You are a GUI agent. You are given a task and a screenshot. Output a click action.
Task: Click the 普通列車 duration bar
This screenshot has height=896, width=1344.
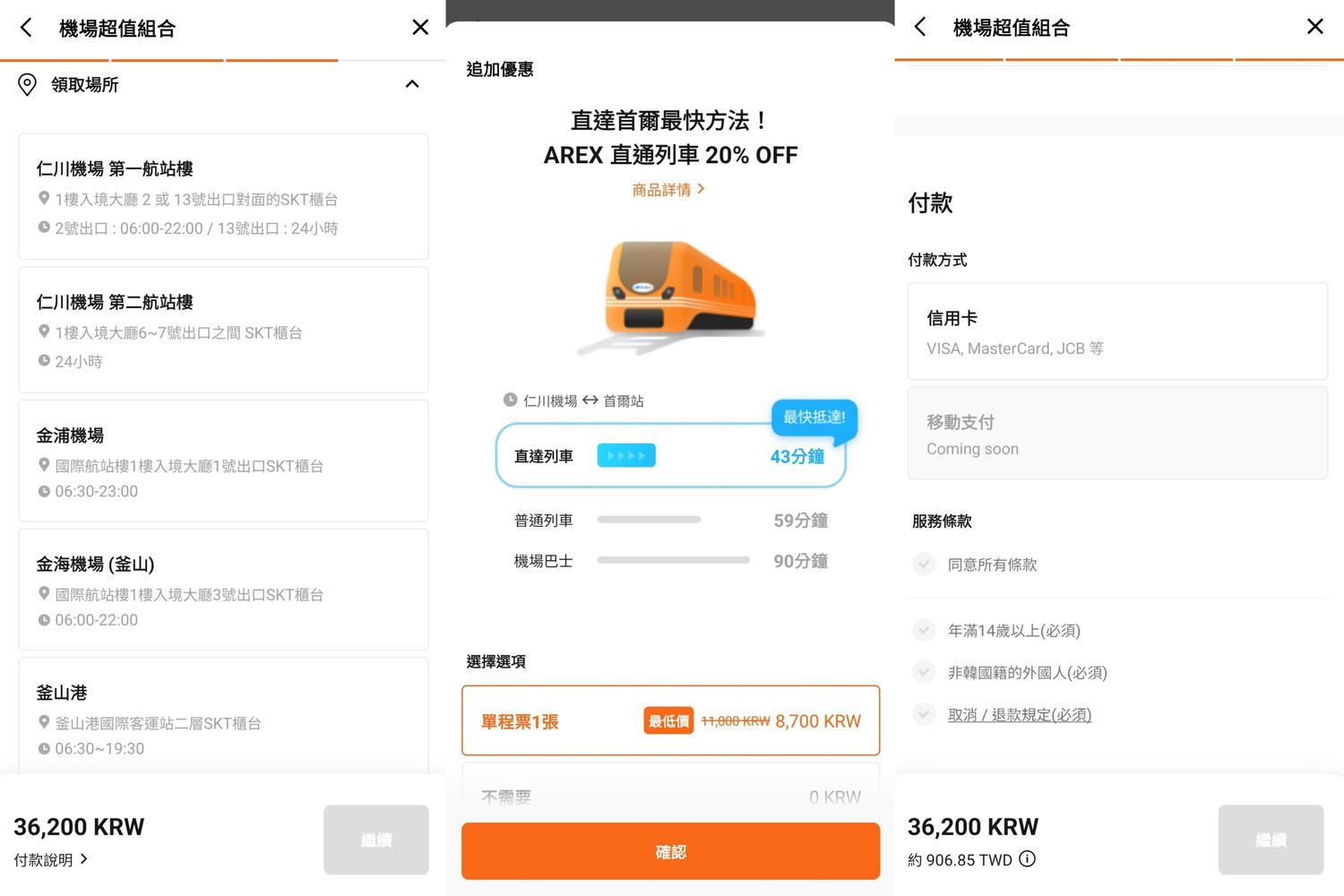(649, 520)
